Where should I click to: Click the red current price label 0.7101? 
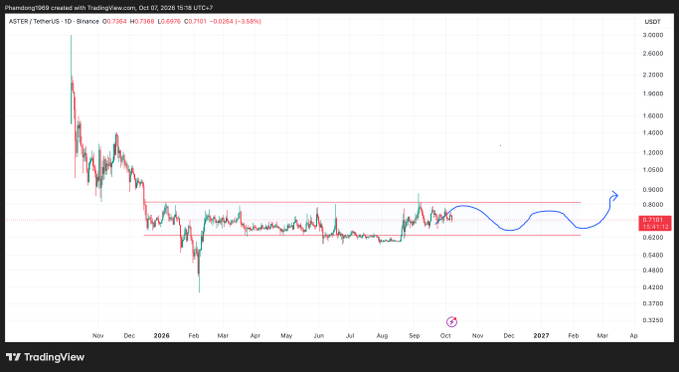click(652, 220)
